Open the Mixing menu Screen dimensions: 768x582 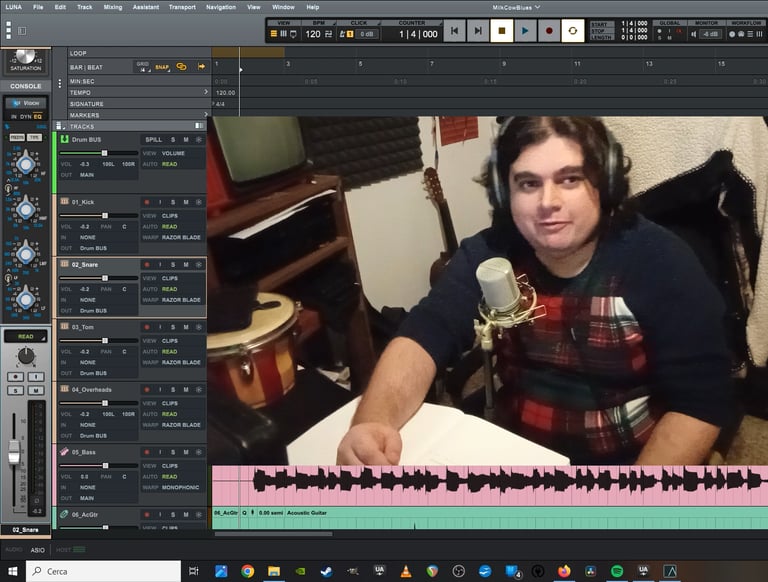pos(113,7)
